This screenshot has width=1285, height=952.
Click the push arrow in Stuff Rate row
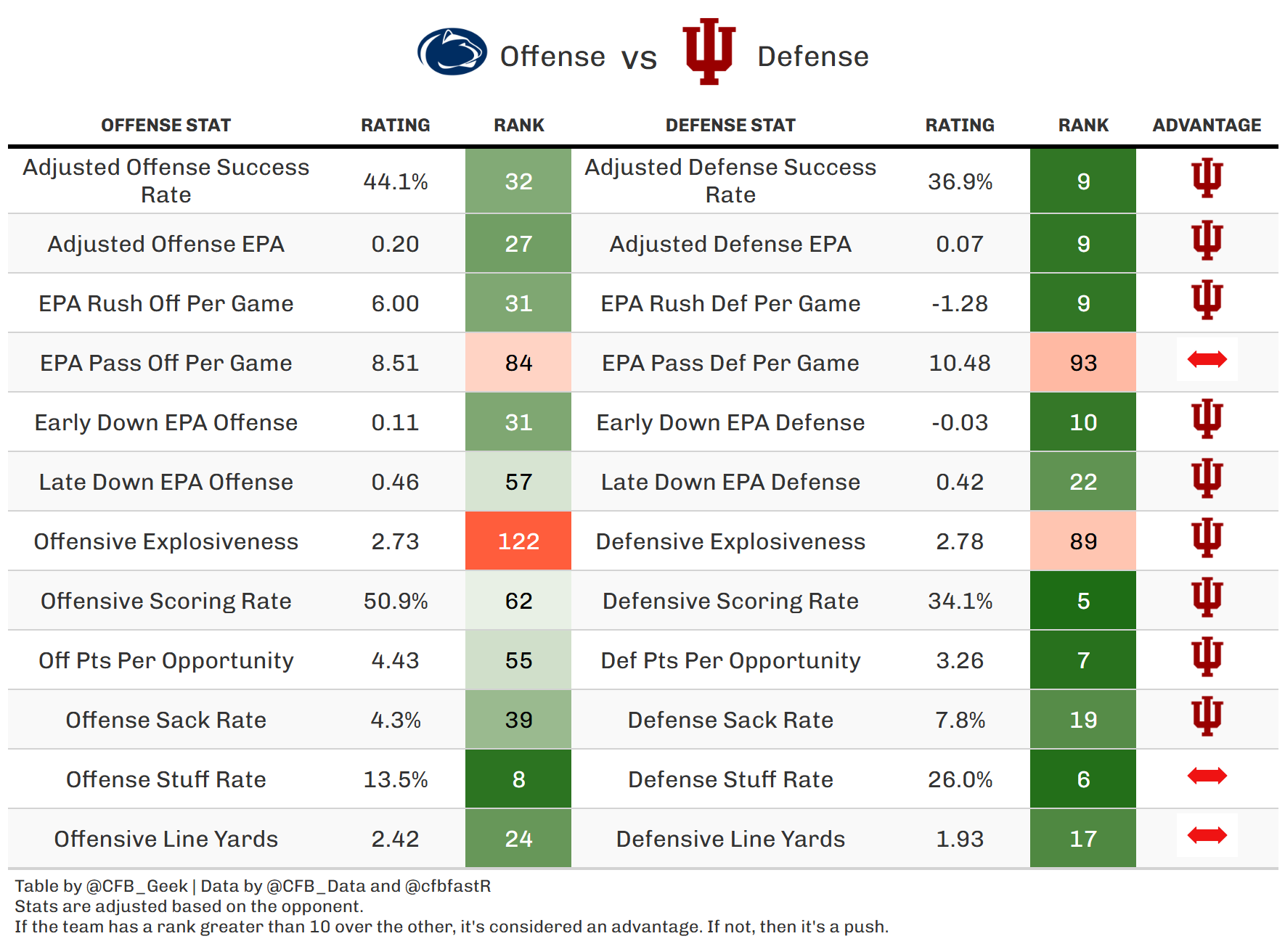click(1207, 776)
